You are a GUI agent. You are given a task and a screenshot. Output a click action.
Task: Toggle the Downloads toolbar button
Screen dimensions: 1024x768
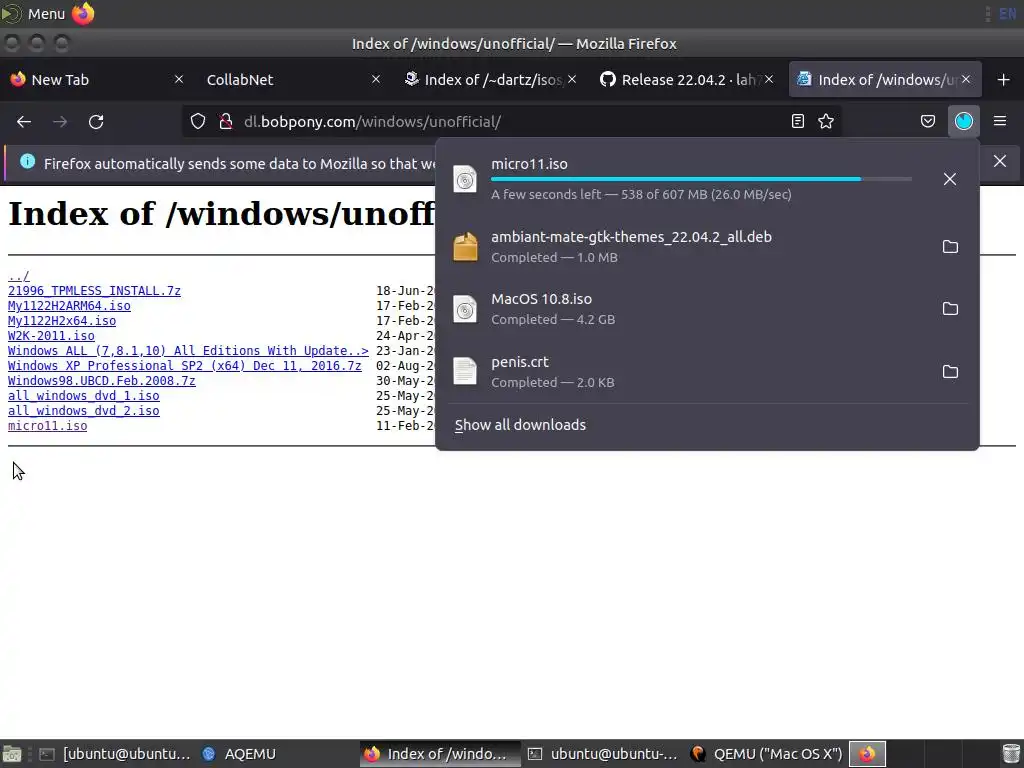964,121
